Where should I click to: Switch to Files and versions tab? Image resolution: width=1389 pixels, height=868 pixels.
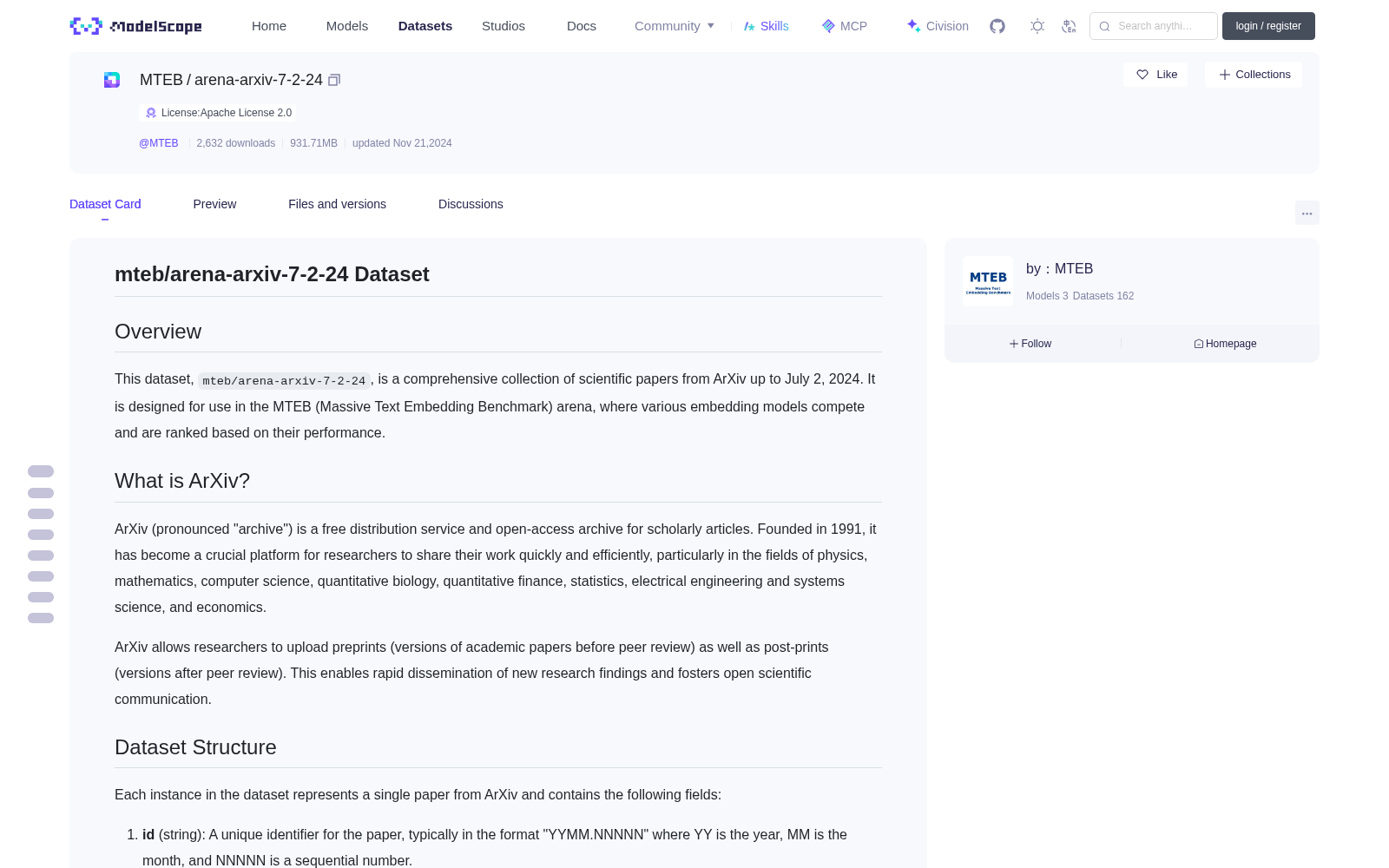[337, 204]
